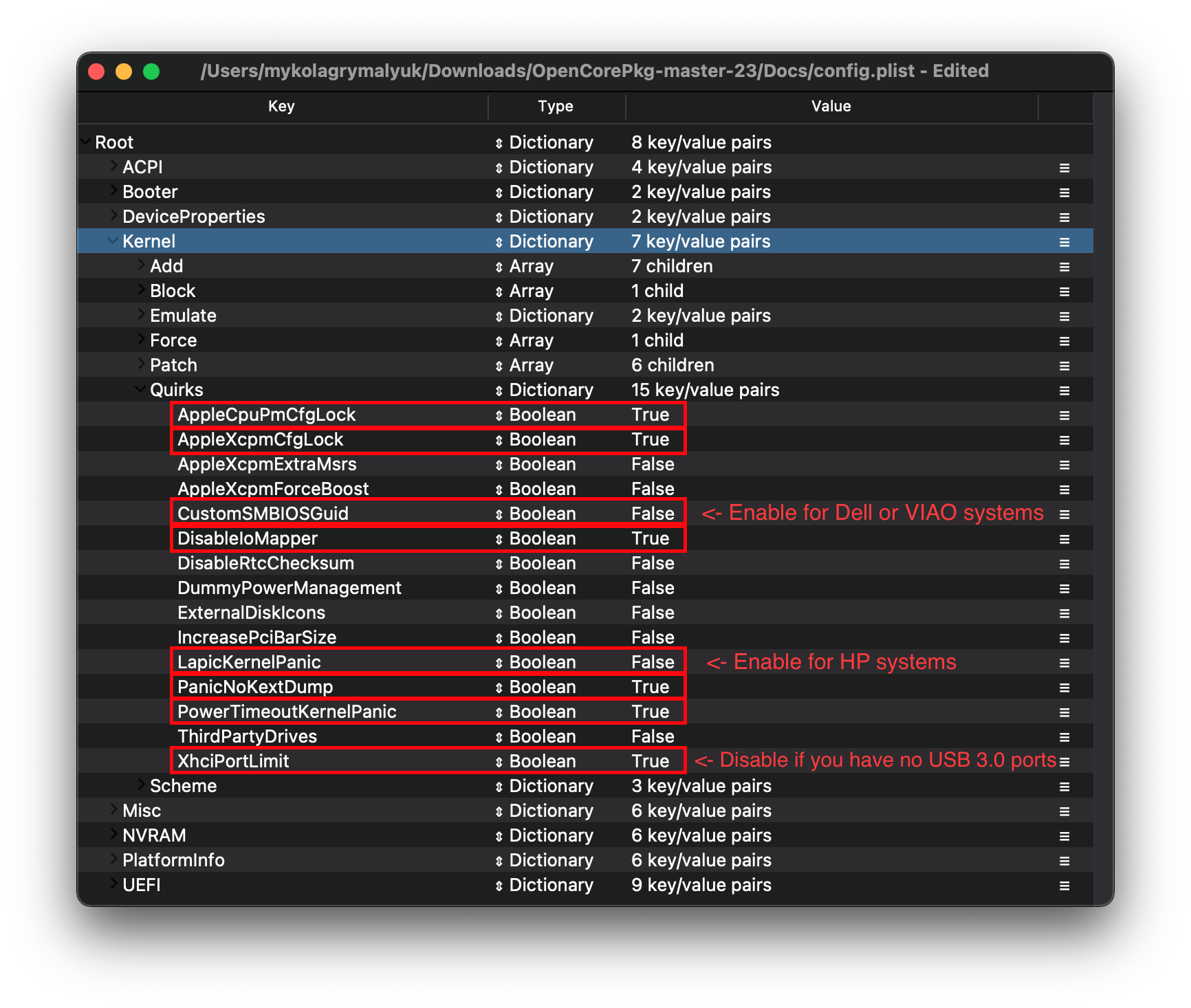Expand the ACPI dictionary

113,166
